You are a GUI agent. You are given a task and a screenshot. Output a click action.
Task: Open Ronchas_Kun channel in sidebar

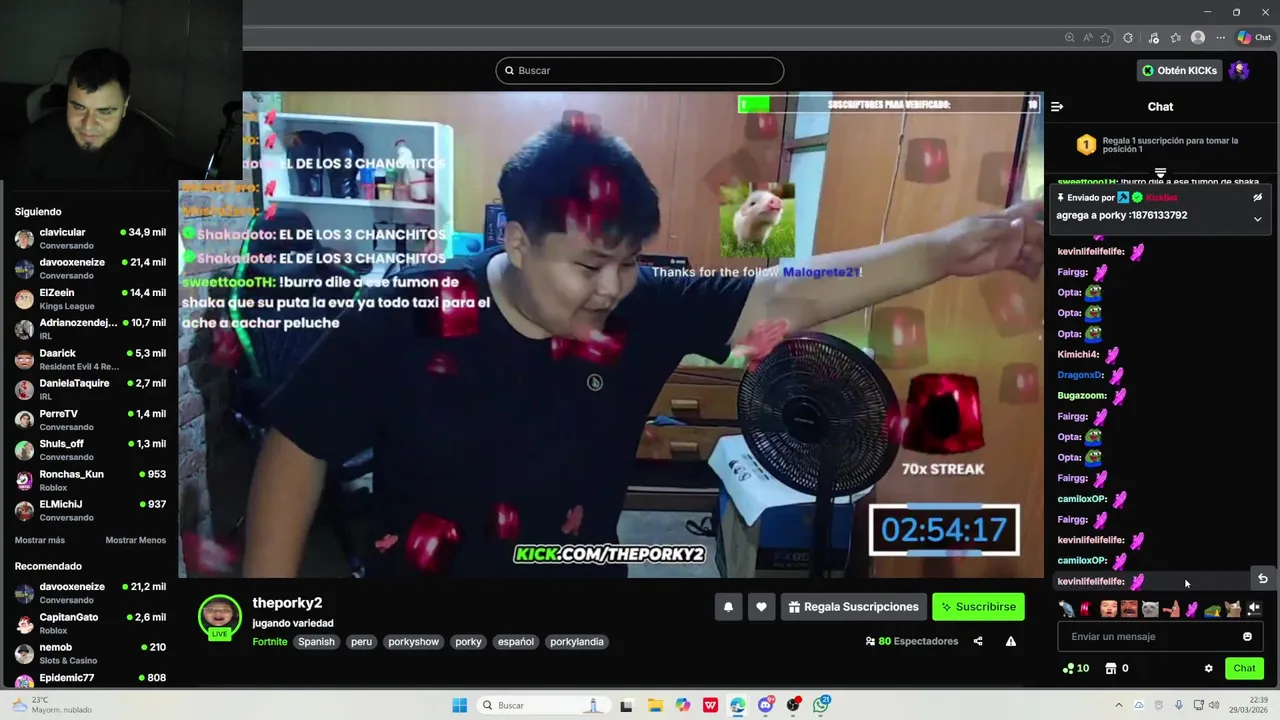tap(90, 480)
